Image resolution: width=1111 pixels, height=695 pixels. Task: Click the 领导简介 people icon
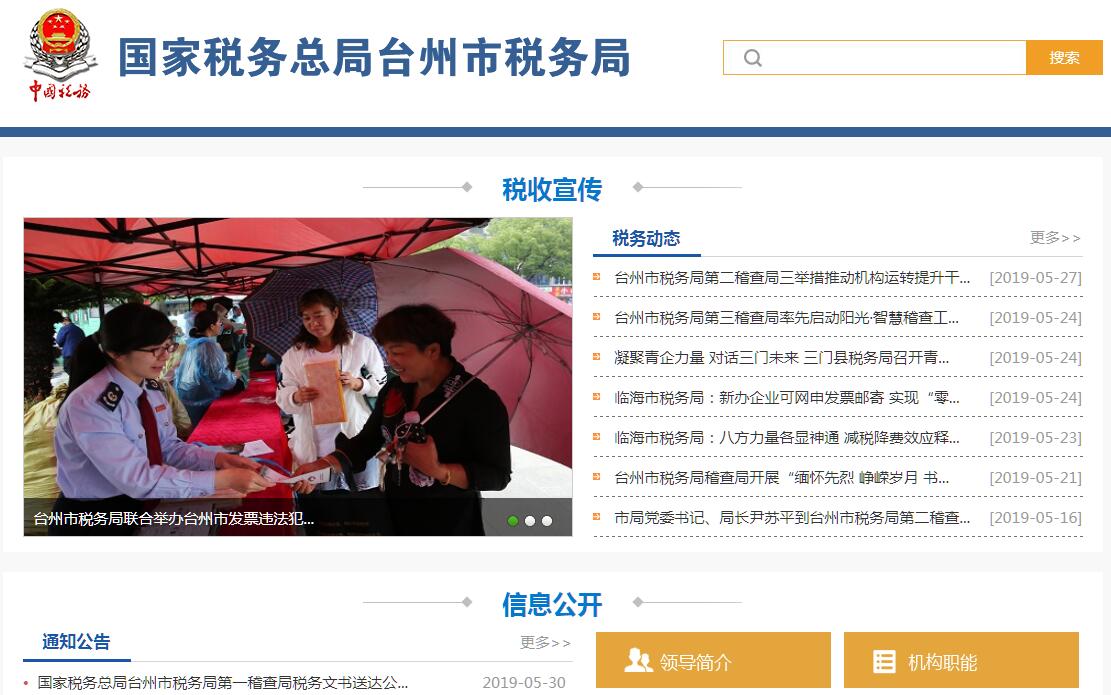638,660
